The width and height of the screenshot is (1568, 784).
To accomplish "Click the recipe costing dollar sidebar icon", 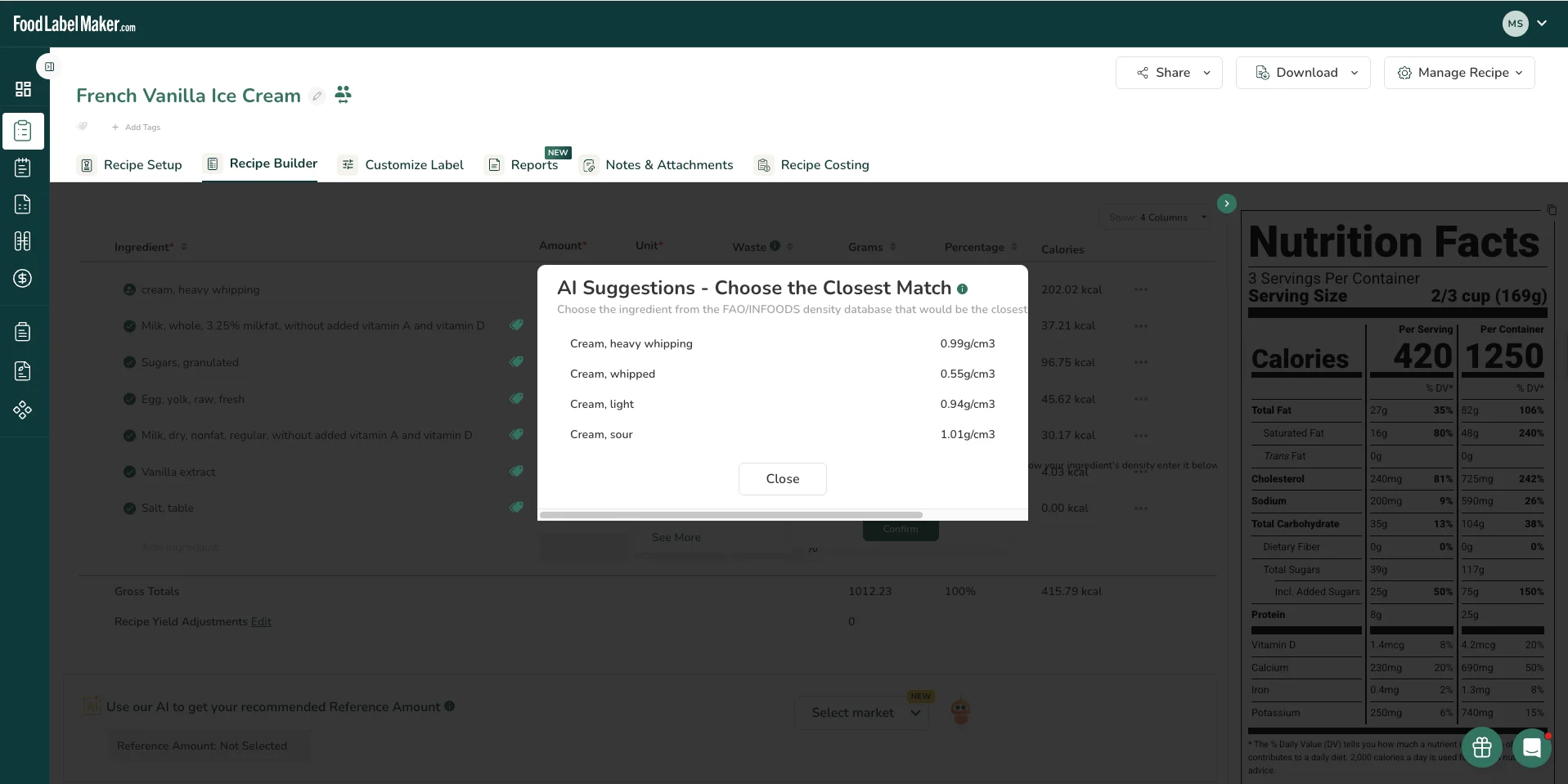I will 23,278.
